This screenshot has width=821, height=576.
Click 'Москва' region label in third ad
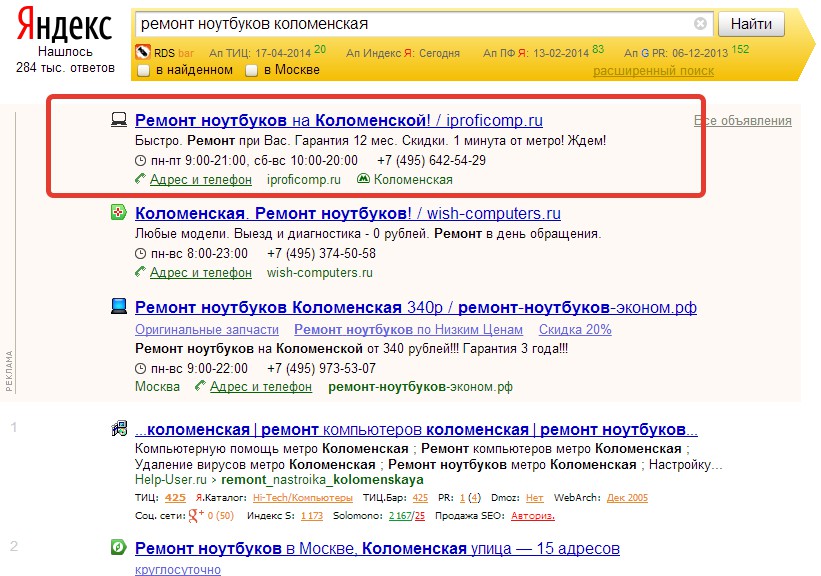click(157, 386)
